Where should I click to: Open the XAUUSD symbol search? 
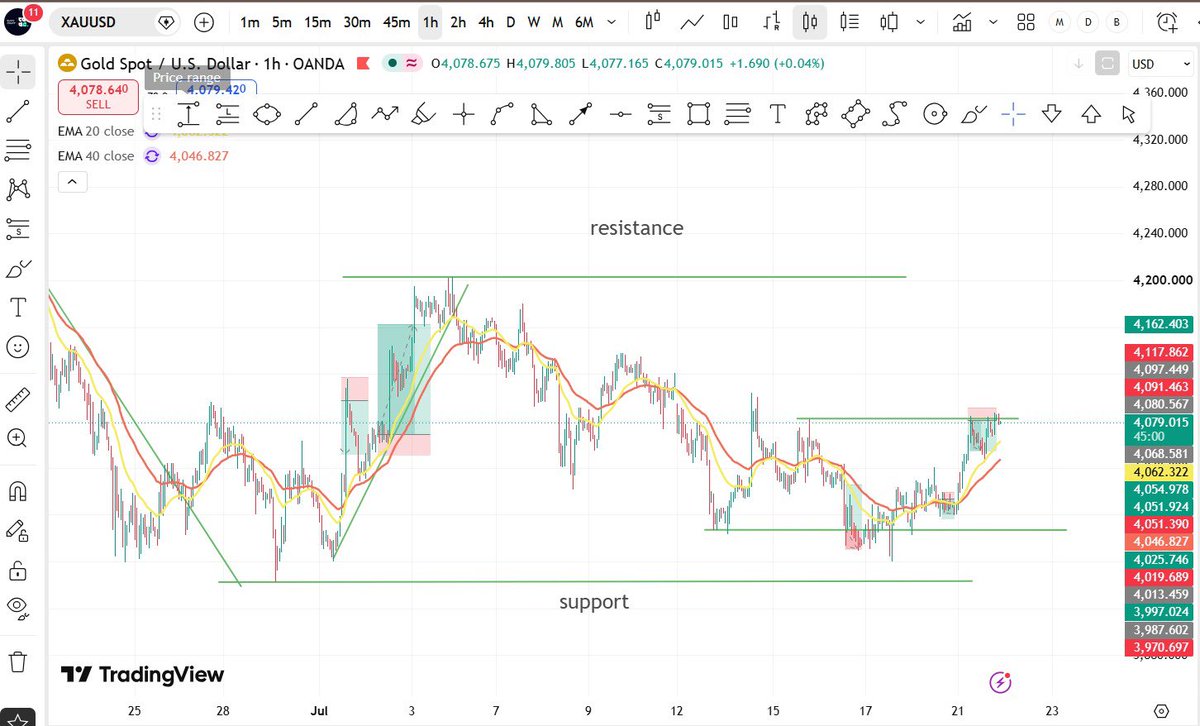tap(116, 21)
